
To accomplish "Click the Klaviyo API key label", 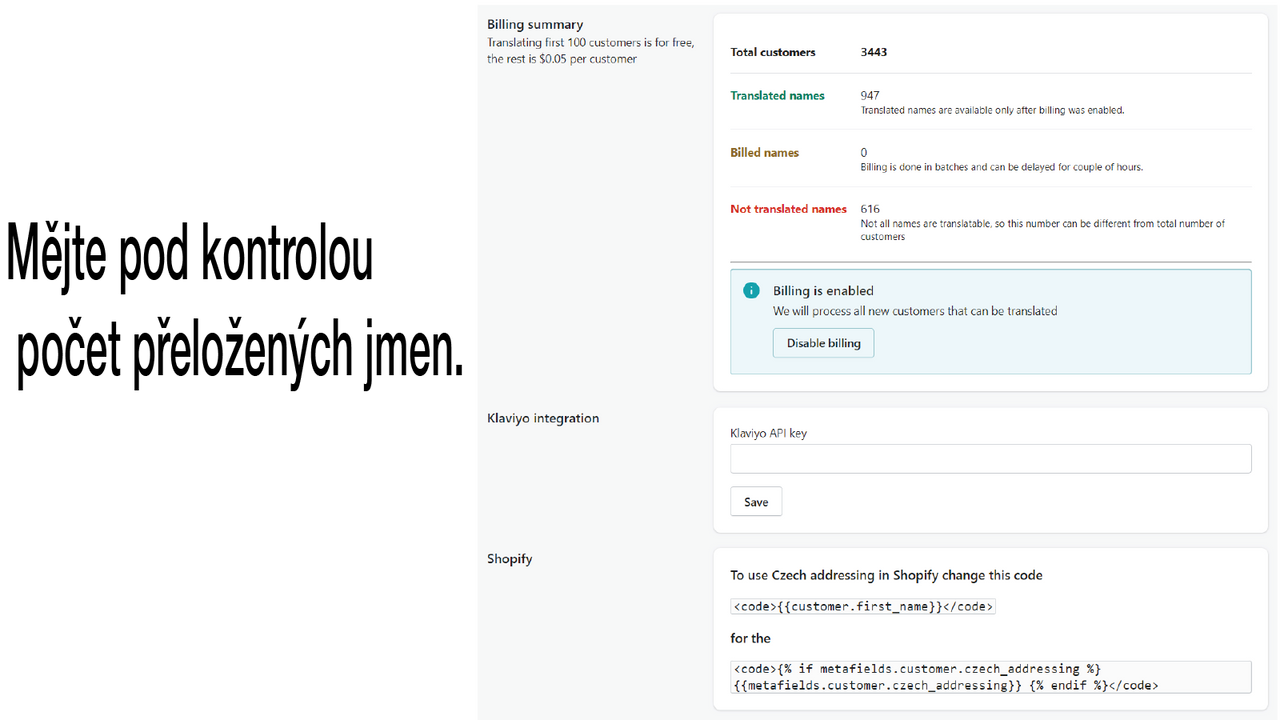I will [x=769, y=434].
